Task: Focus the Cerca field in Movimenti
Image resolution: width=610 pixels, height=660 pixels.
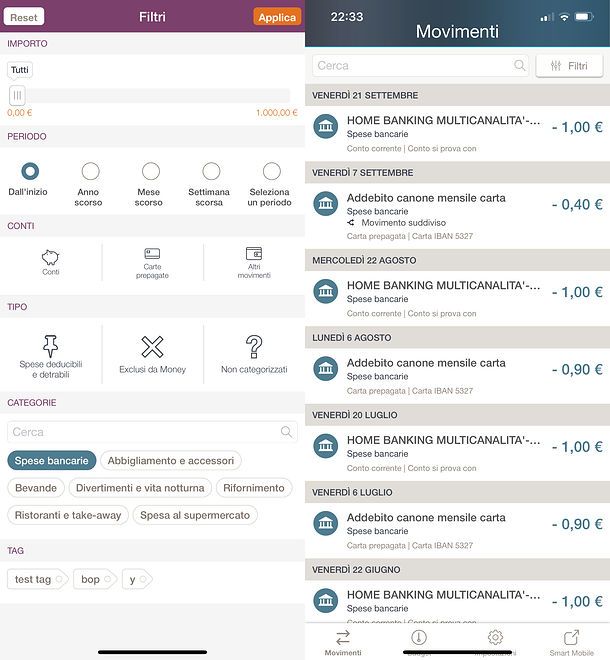Action: click(420, 66)
